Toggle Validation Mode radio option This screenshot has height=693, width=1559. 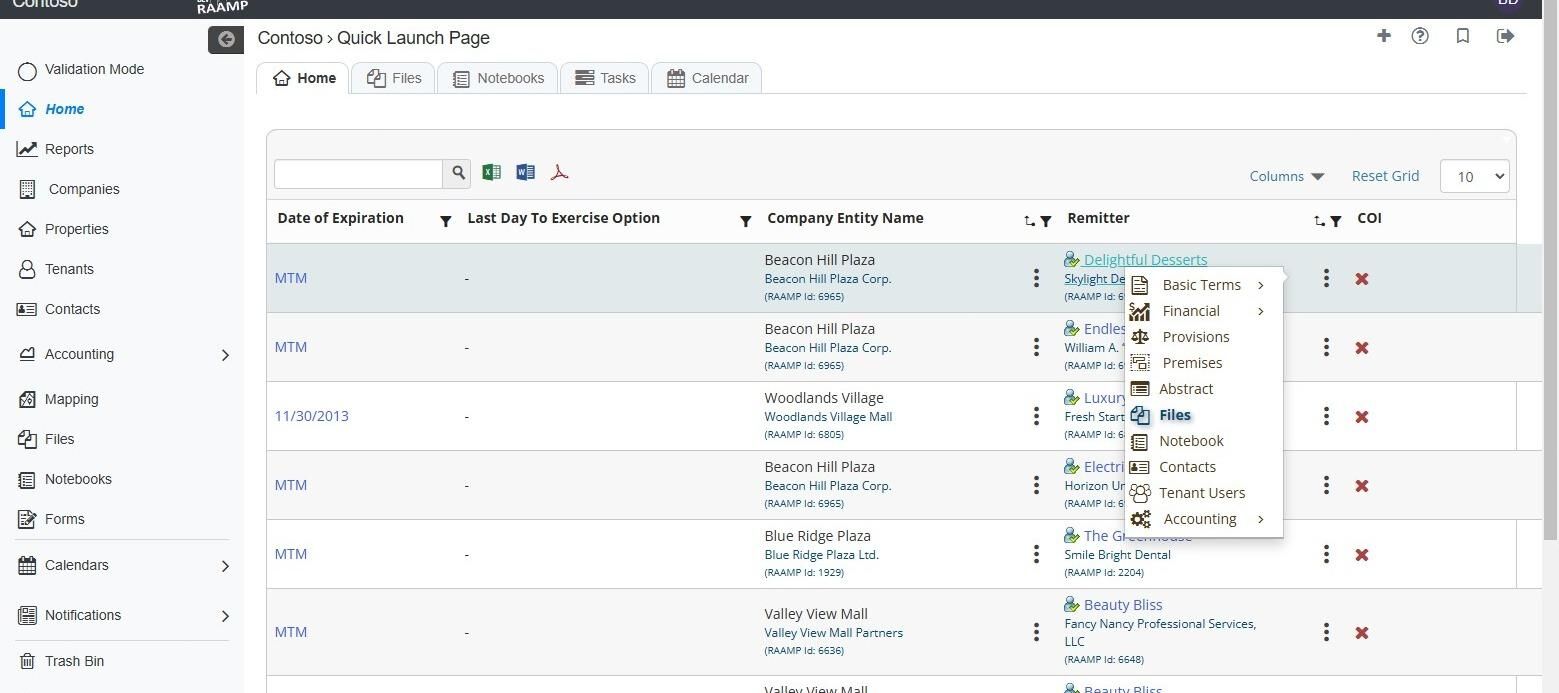click(28, 70)
